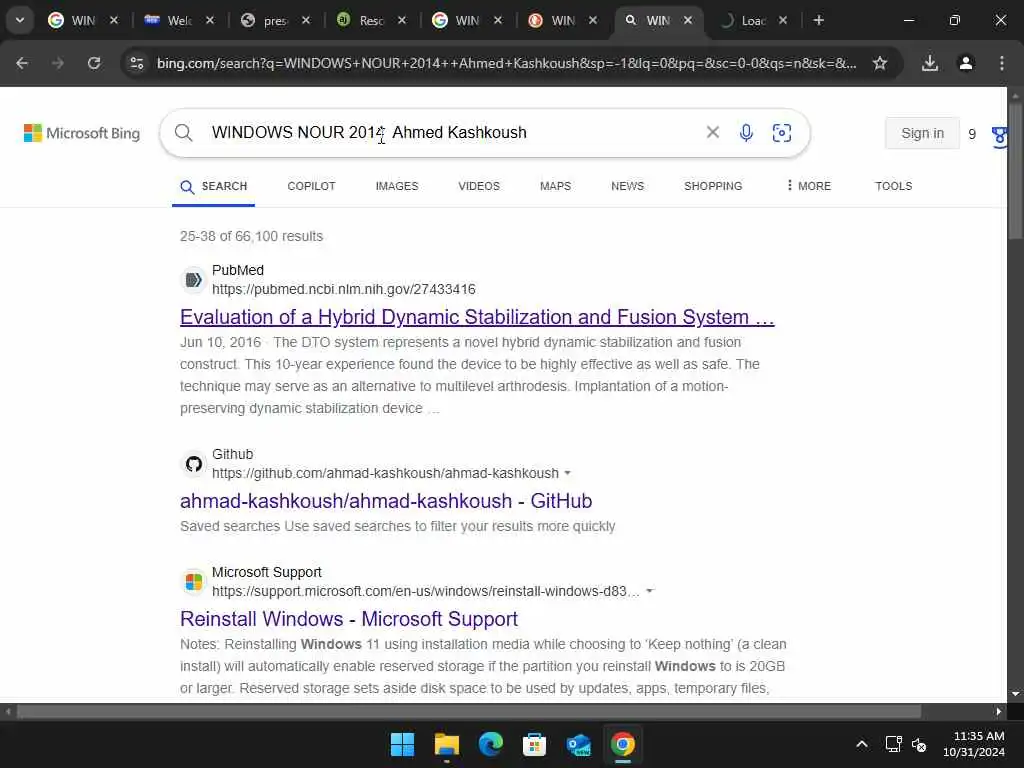Click the browser forward arrow
This screenshot has width=1024, height=768.
(x=58, y=63)
